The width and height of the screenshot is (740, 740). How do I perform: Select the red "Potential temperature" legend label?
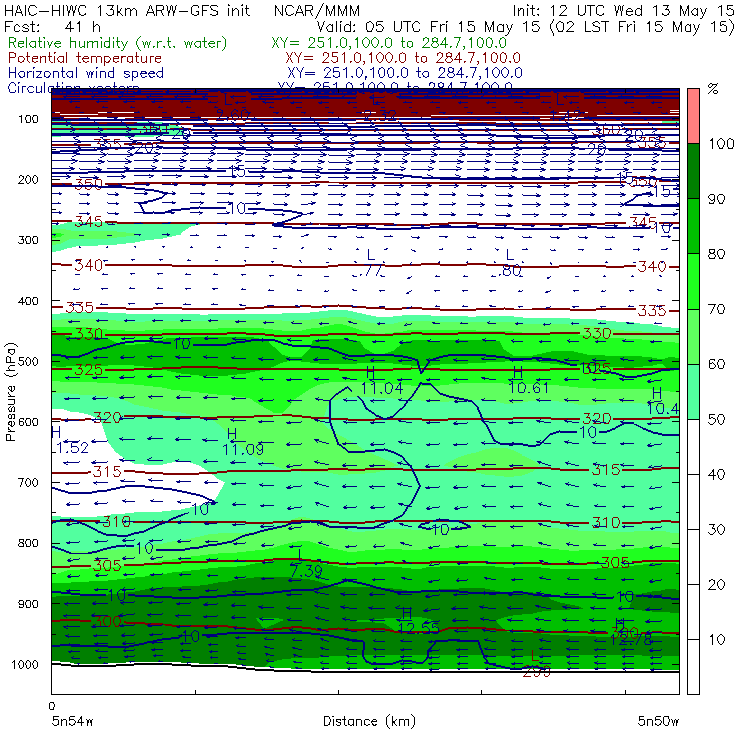tap(85, 58)
